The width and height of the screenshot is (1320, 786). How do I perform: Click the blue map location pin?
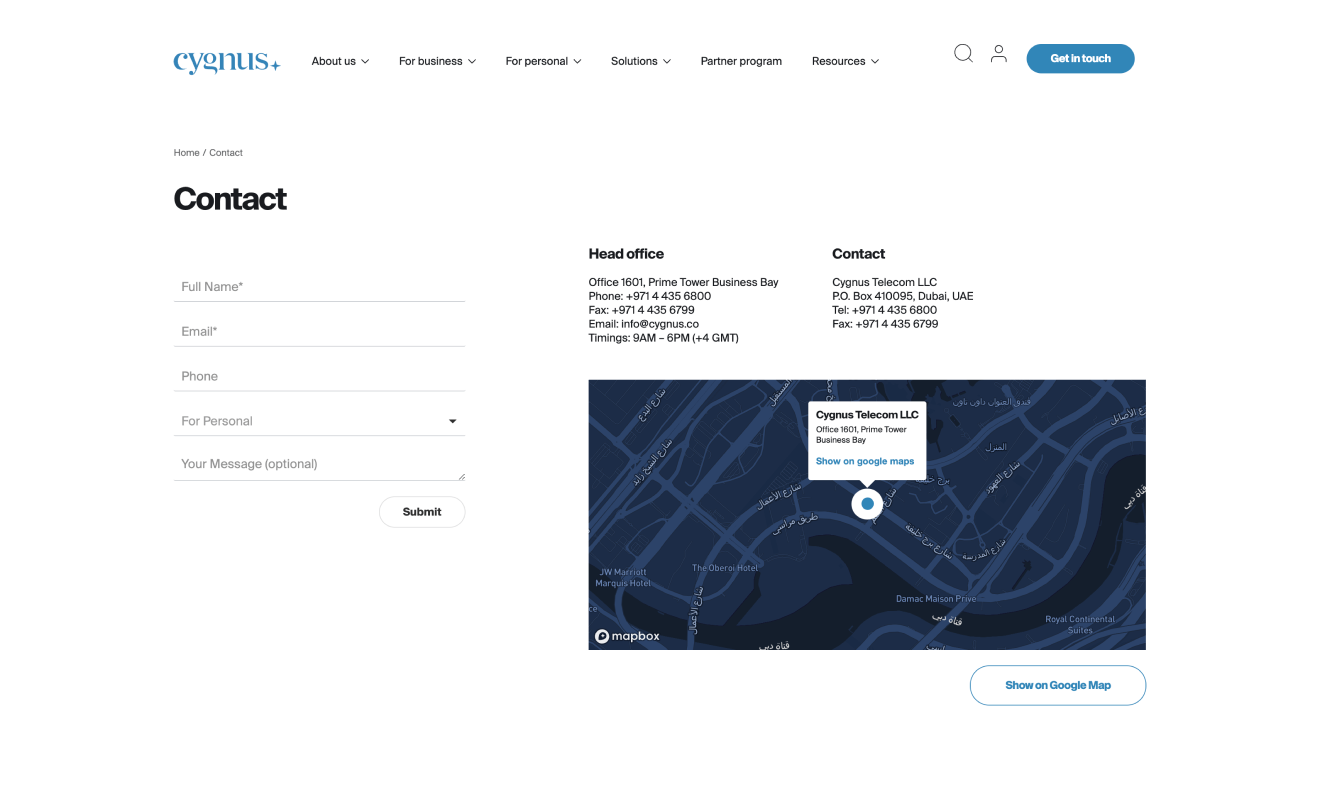pyautogui.click(x=867, y=504)
